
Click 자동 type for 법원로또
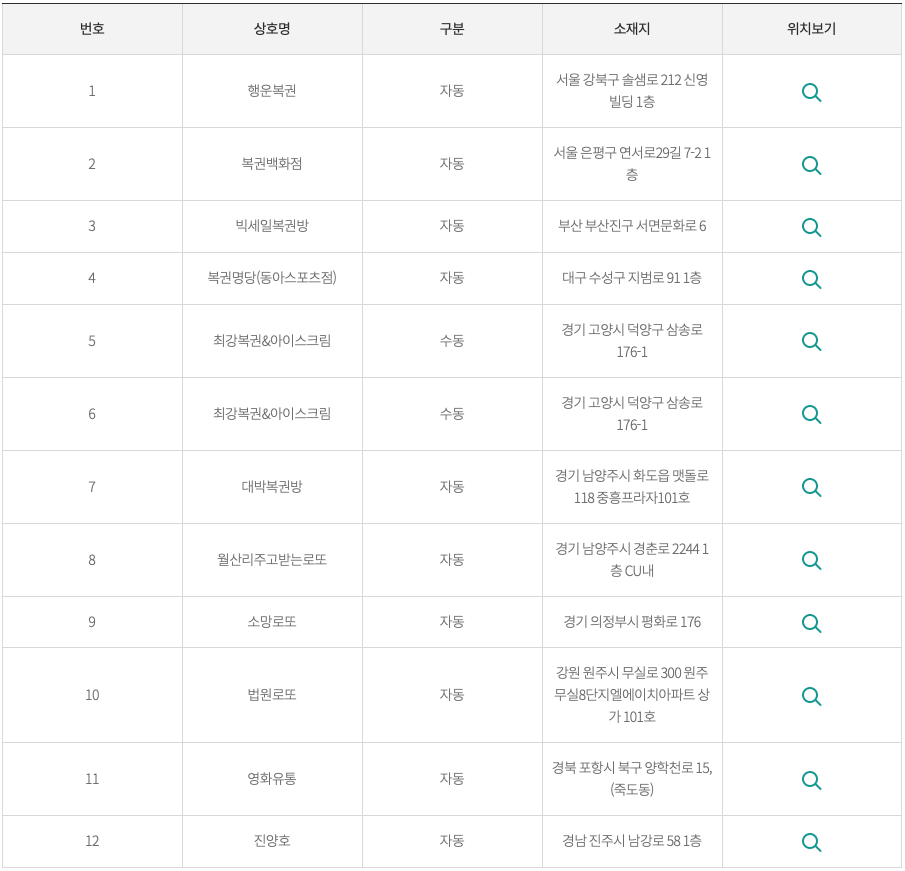tap(452, 695)
